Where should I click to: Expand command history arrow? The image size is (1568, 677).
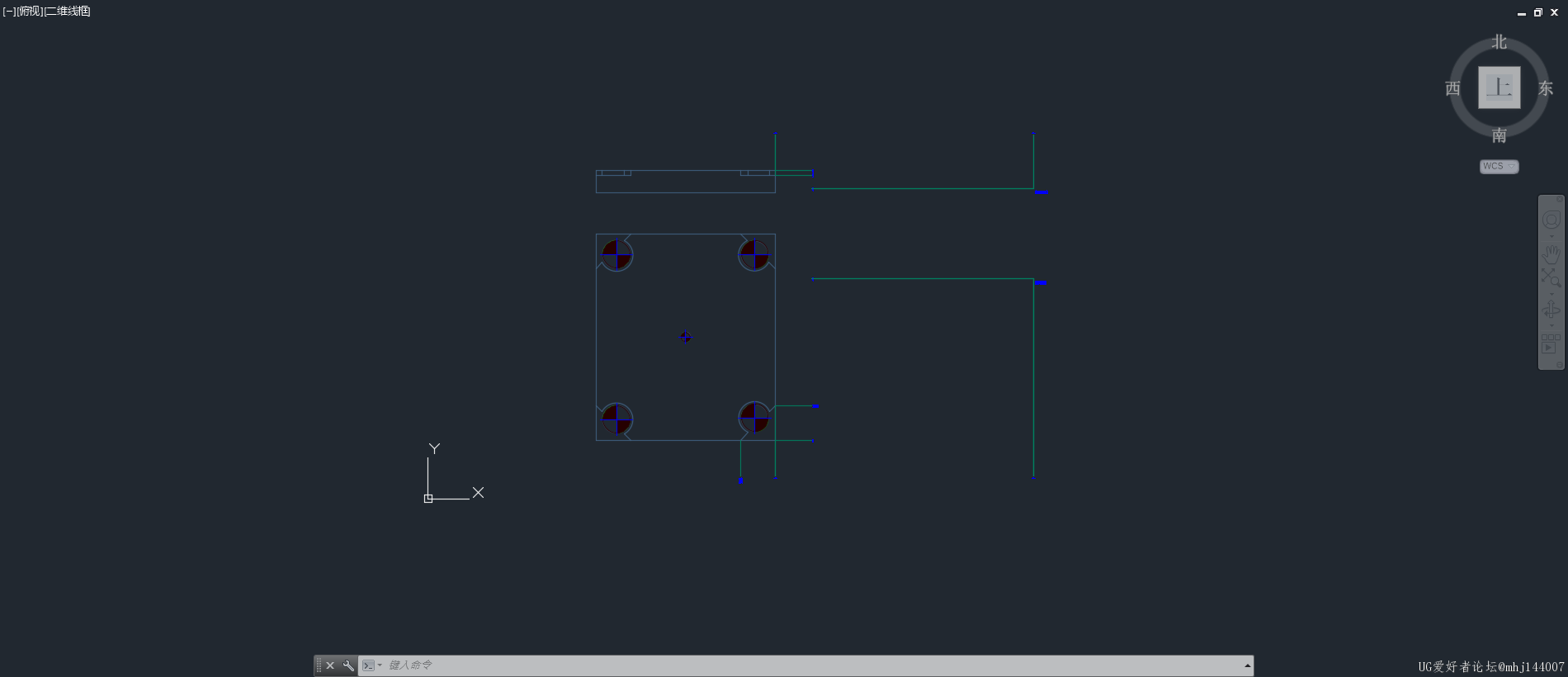click(x=1247, y=665)
